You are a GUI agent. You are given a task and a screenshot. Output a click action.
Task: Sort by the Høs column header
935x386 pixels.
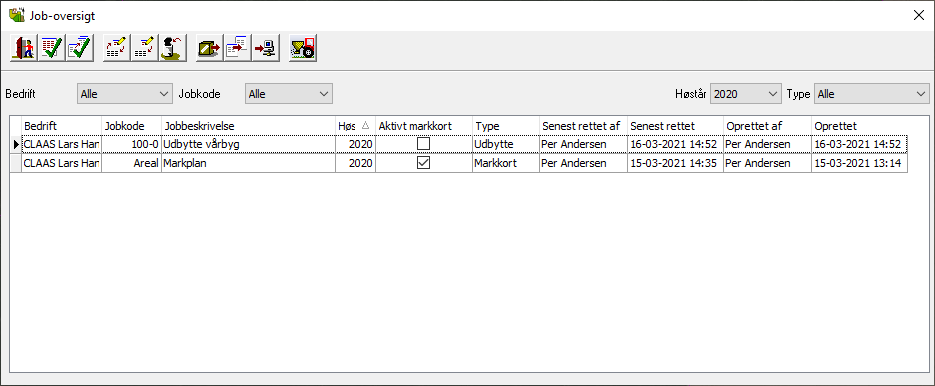tap(355, 126)
